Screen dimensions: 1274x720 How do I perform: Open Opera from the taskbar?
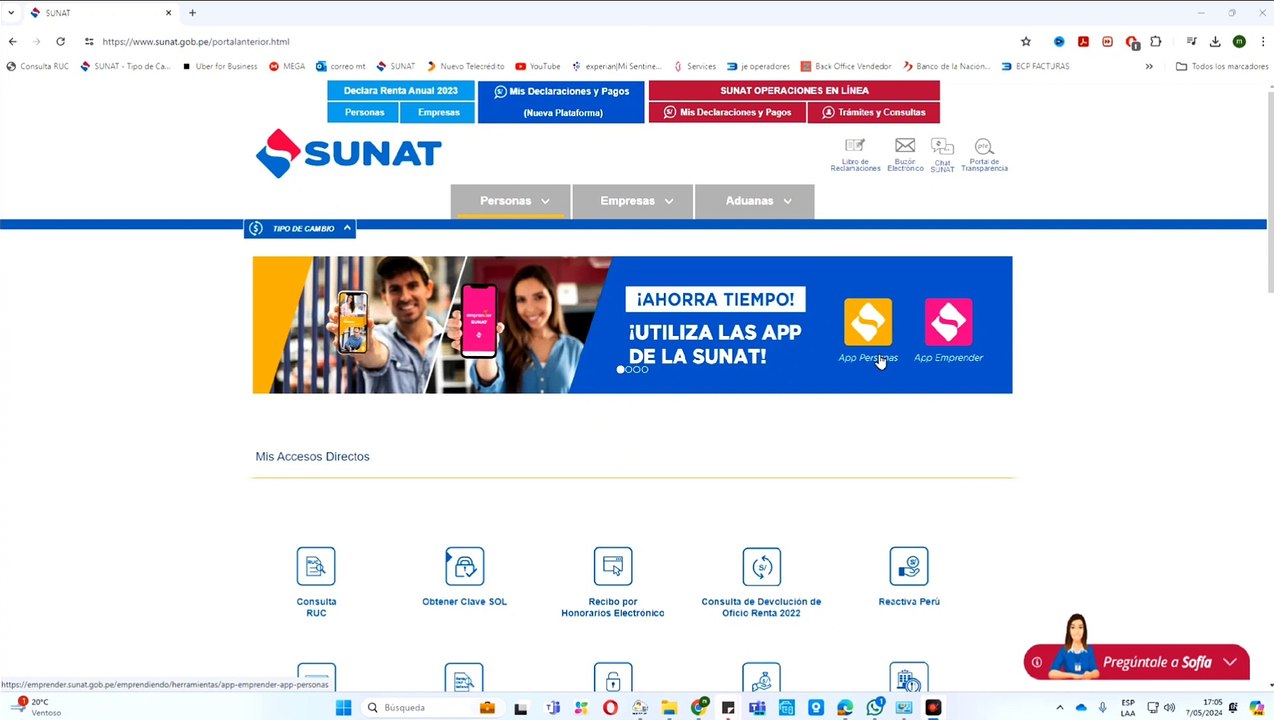(x=610, y=707)
